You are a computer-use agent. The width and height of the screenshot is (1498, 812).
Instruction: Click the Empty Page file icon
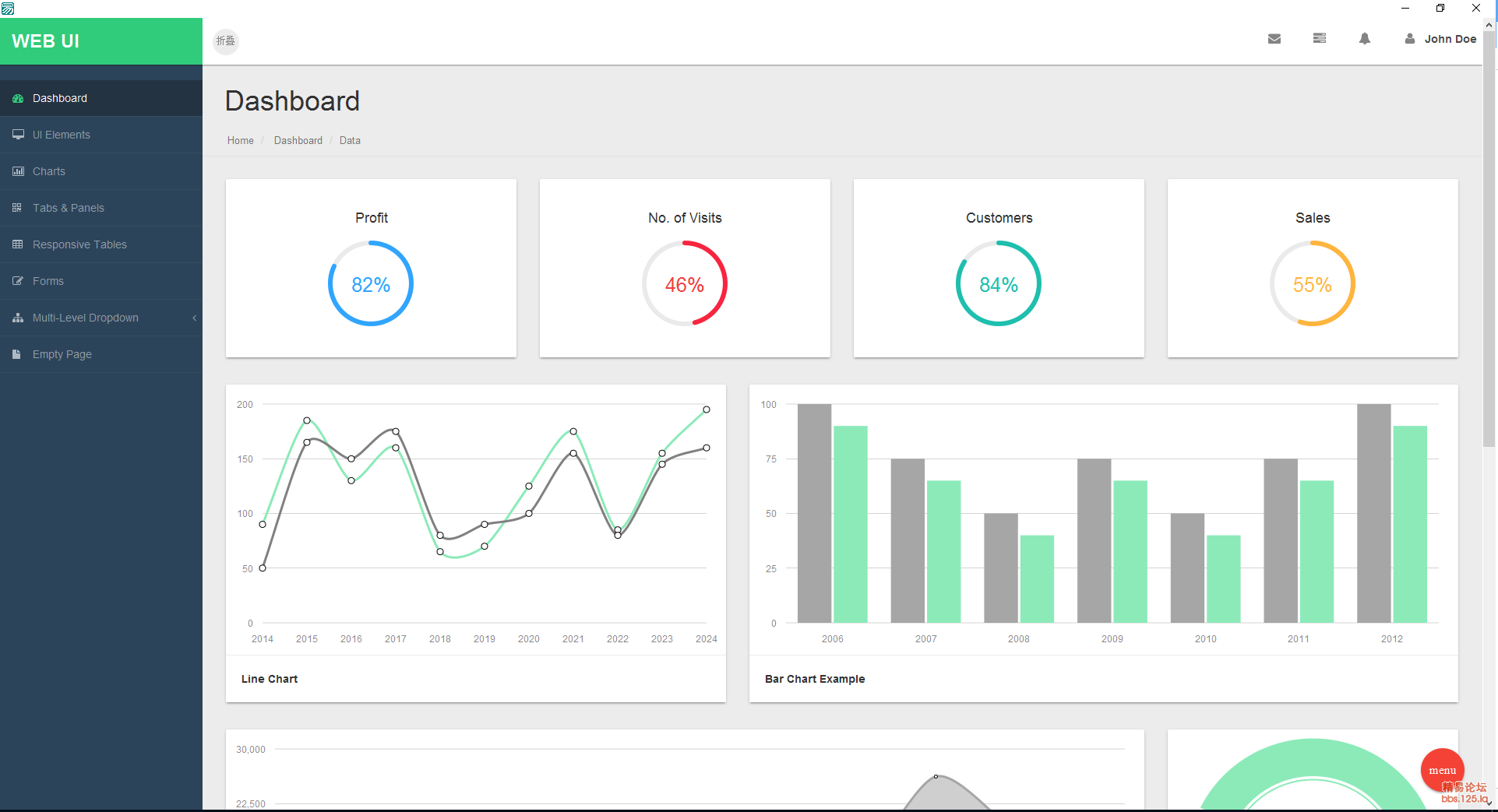point(16,354)
